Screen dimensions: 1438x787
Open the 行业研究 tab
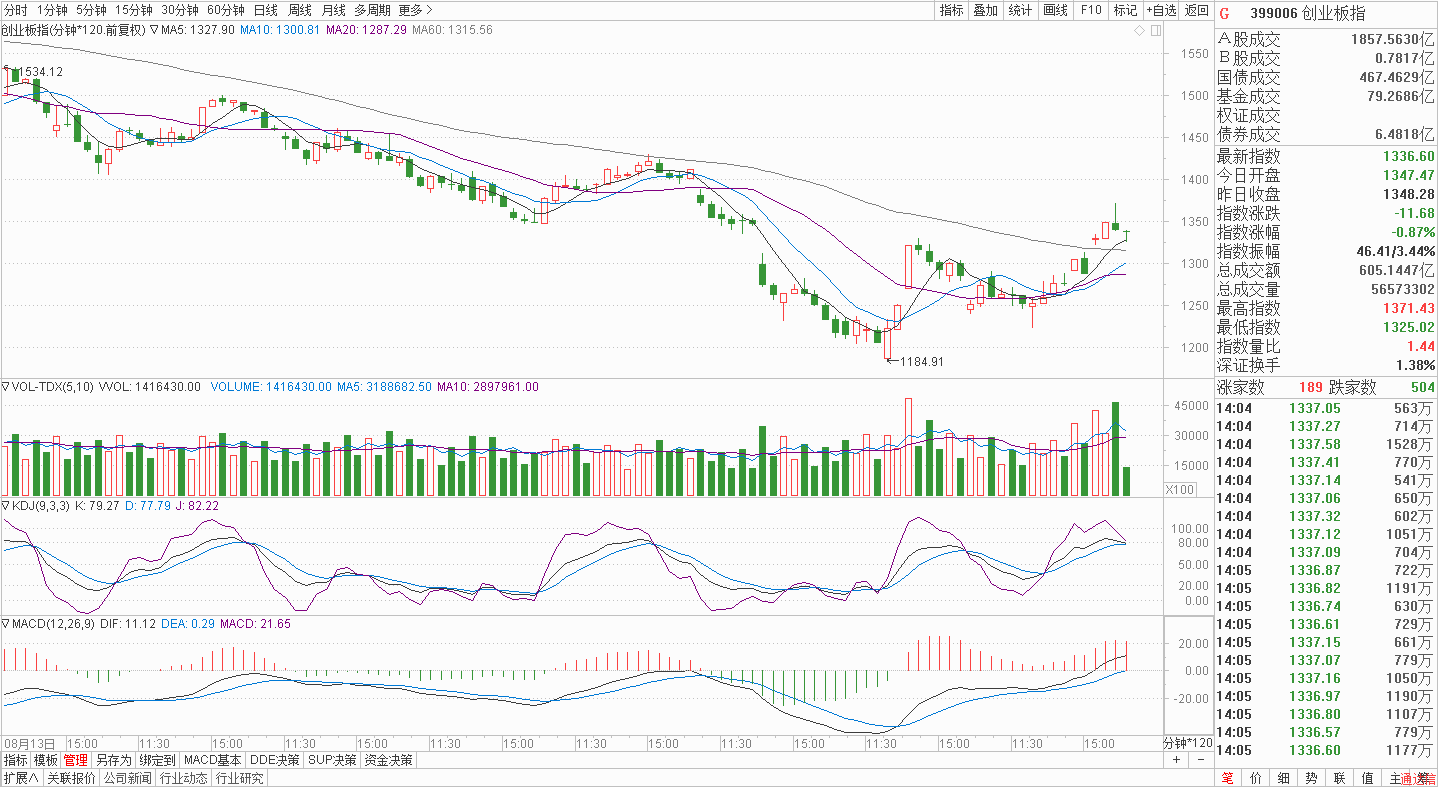click(240, 778)
